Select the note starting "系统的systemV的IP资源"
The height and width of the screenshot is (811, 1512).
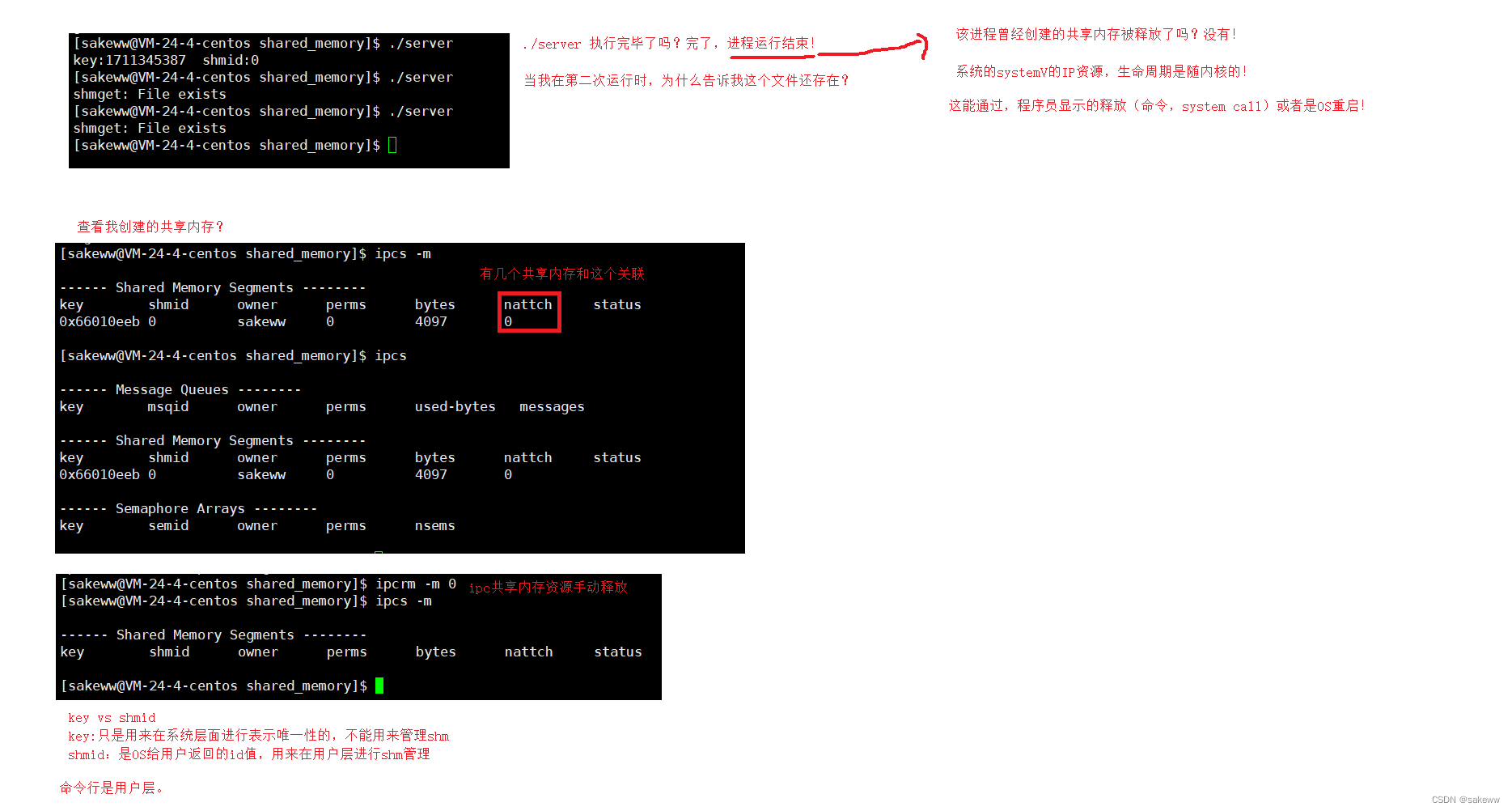1101,71
